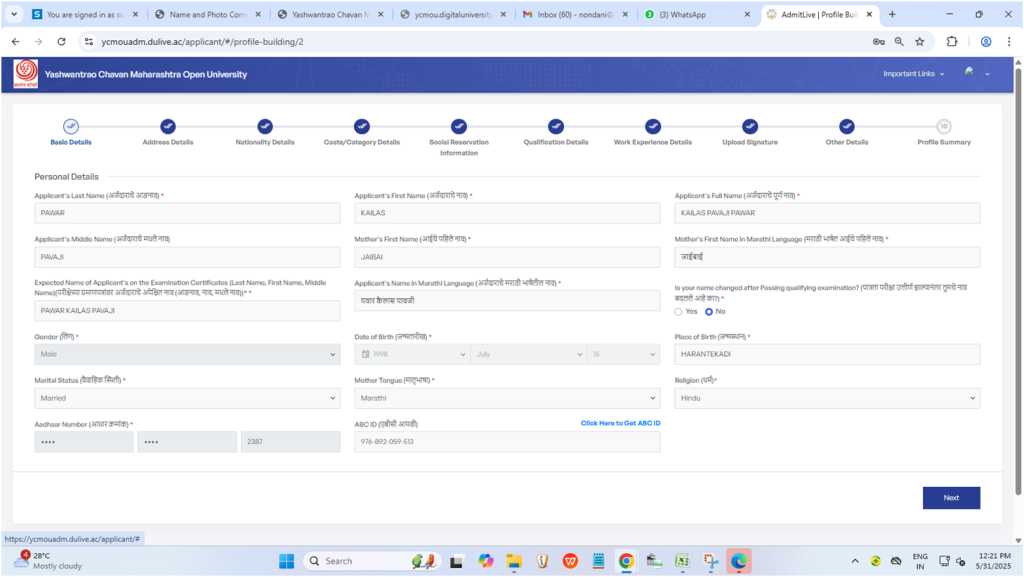Open the Religion dropdown
1024x577 pixels.
(x=827, y=398)
